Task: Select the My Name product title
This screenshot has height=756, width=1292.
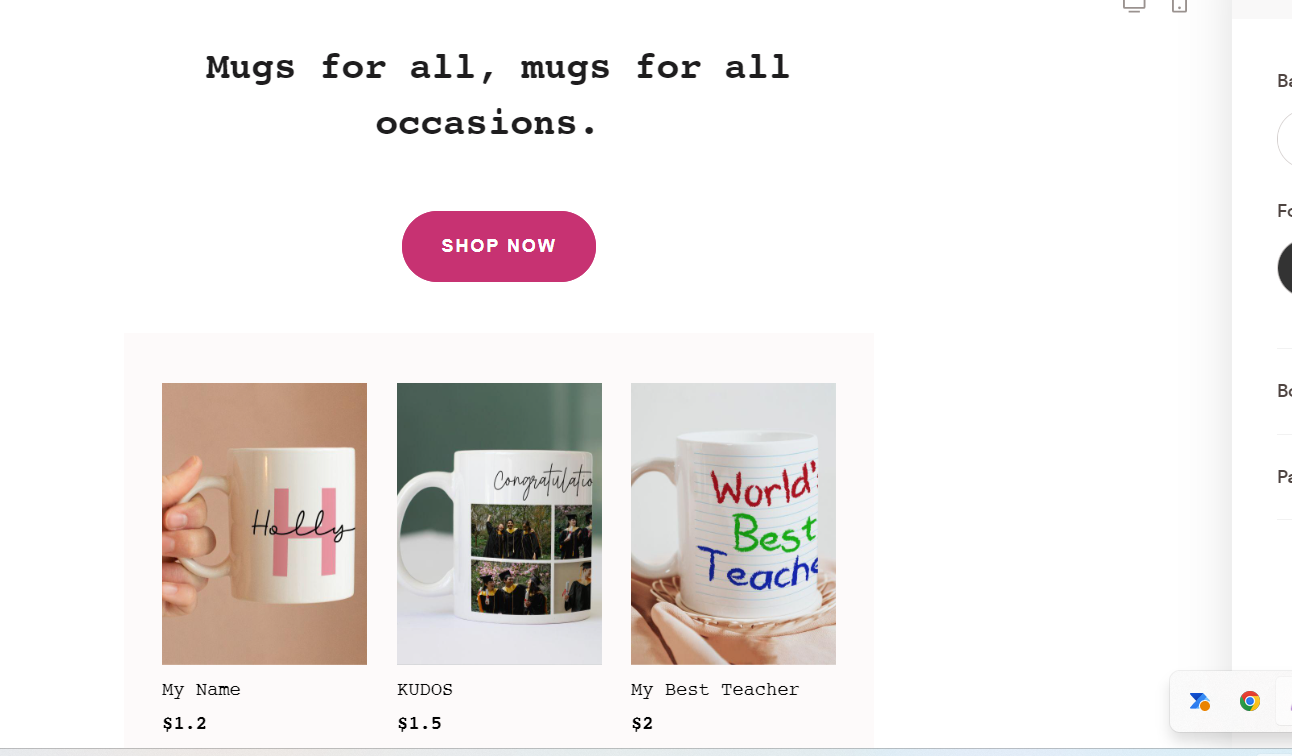Action: coord(201,690)
